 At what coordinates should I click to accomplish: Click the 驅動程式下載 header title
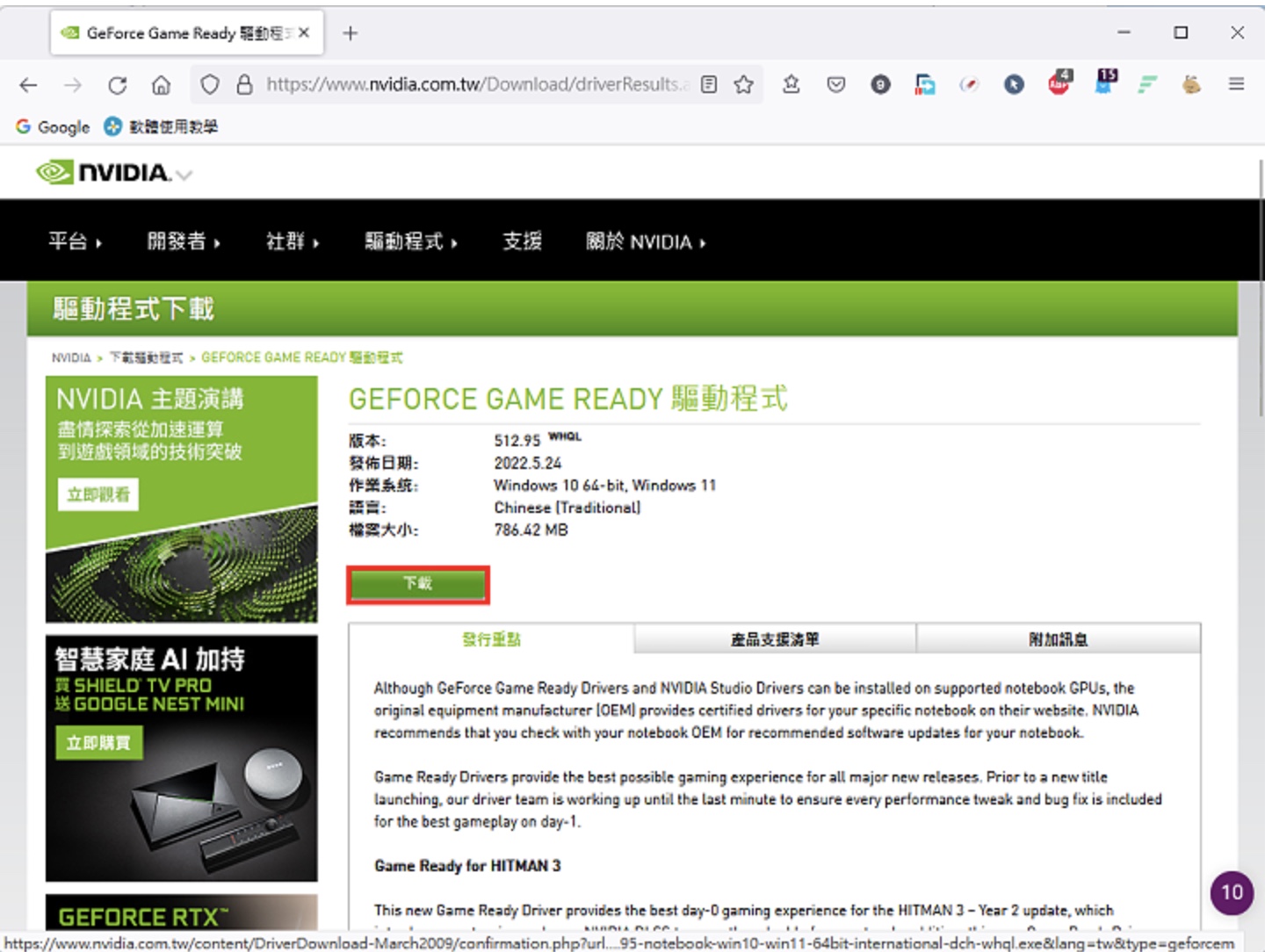(134, 308)
